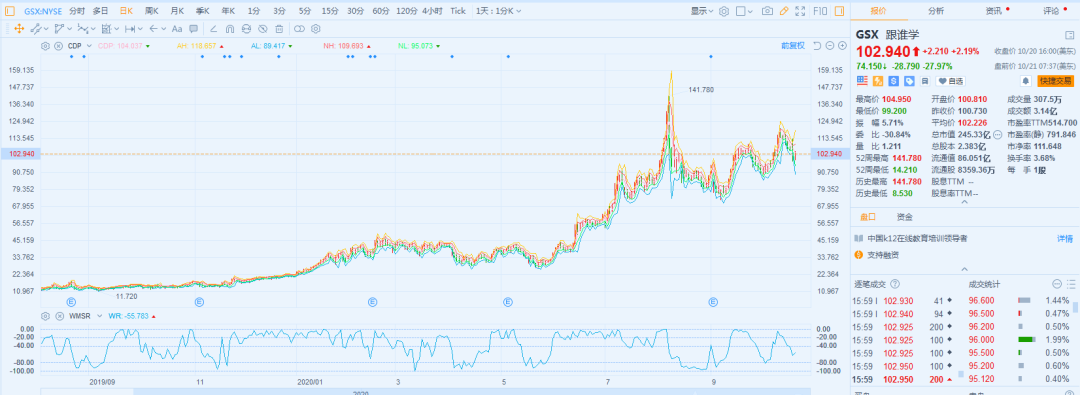Viewport: 1080px width, 395px height.
Task: Open the 1天:1分K period dropdown
Action: (498, 11)
